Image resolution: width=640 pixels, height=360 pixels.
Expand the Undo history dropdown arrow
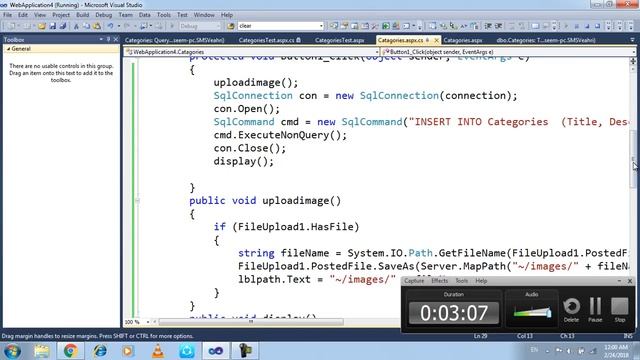coord(118,26)
